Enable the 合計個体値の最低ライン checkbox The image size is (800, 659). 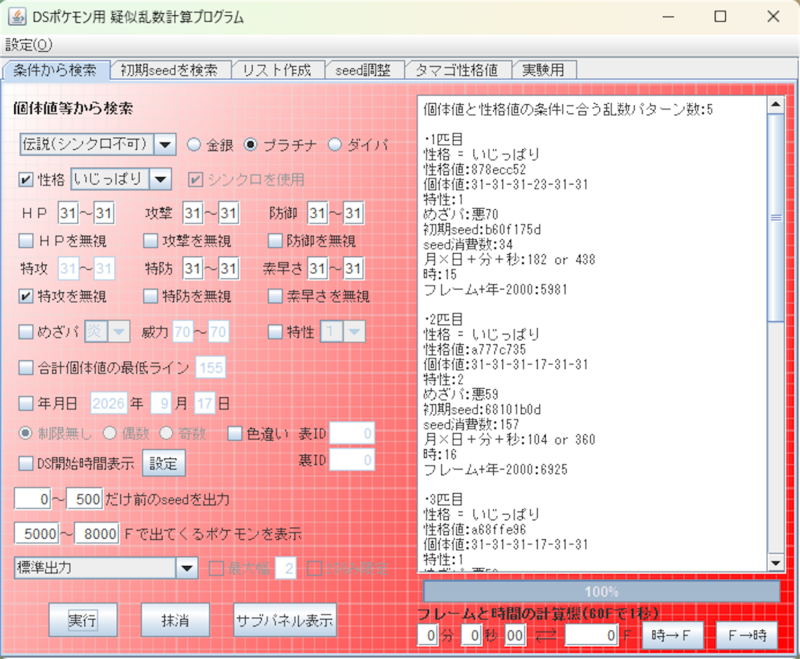pos(26,368)
